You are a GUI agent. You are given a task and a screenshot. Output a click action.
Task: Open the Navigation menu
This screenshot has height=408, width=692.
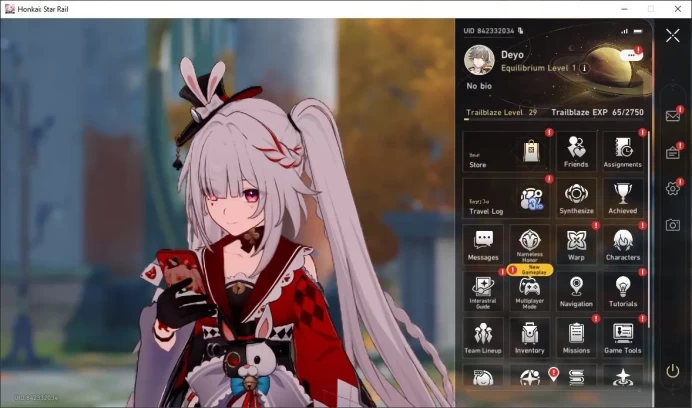click(x=576, y=291)
